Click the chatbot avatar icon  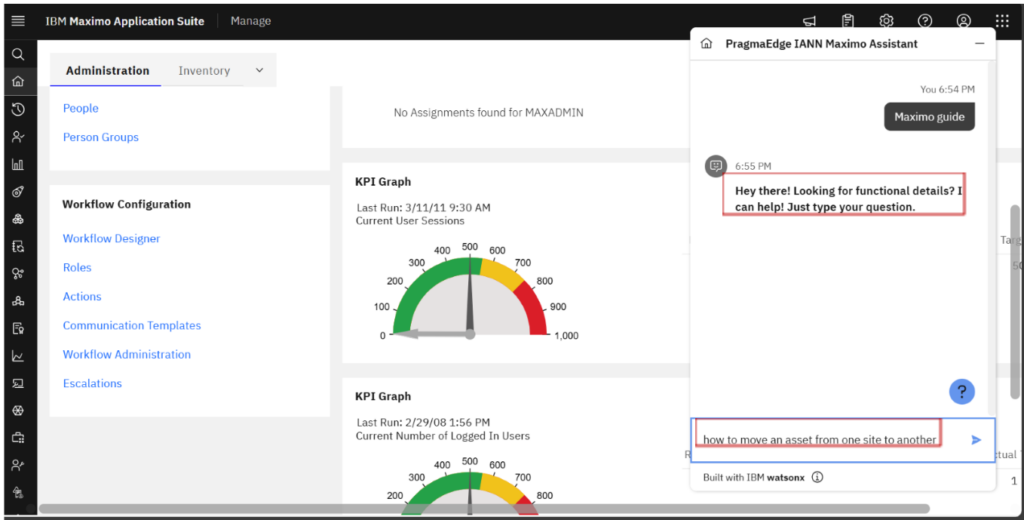pyautogui.click(x=716, y=166)
